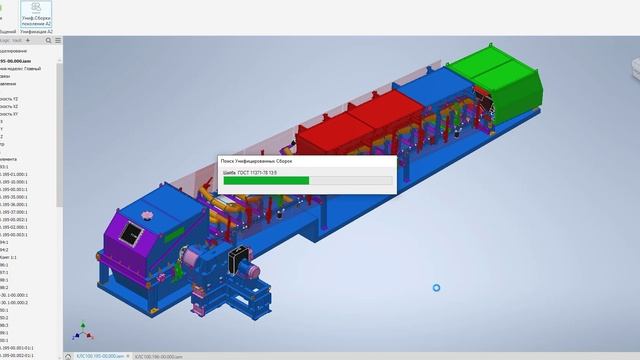The image size is (640, 360).
Task: Open the browser panel search icon
Action: [x=49, y=40]
